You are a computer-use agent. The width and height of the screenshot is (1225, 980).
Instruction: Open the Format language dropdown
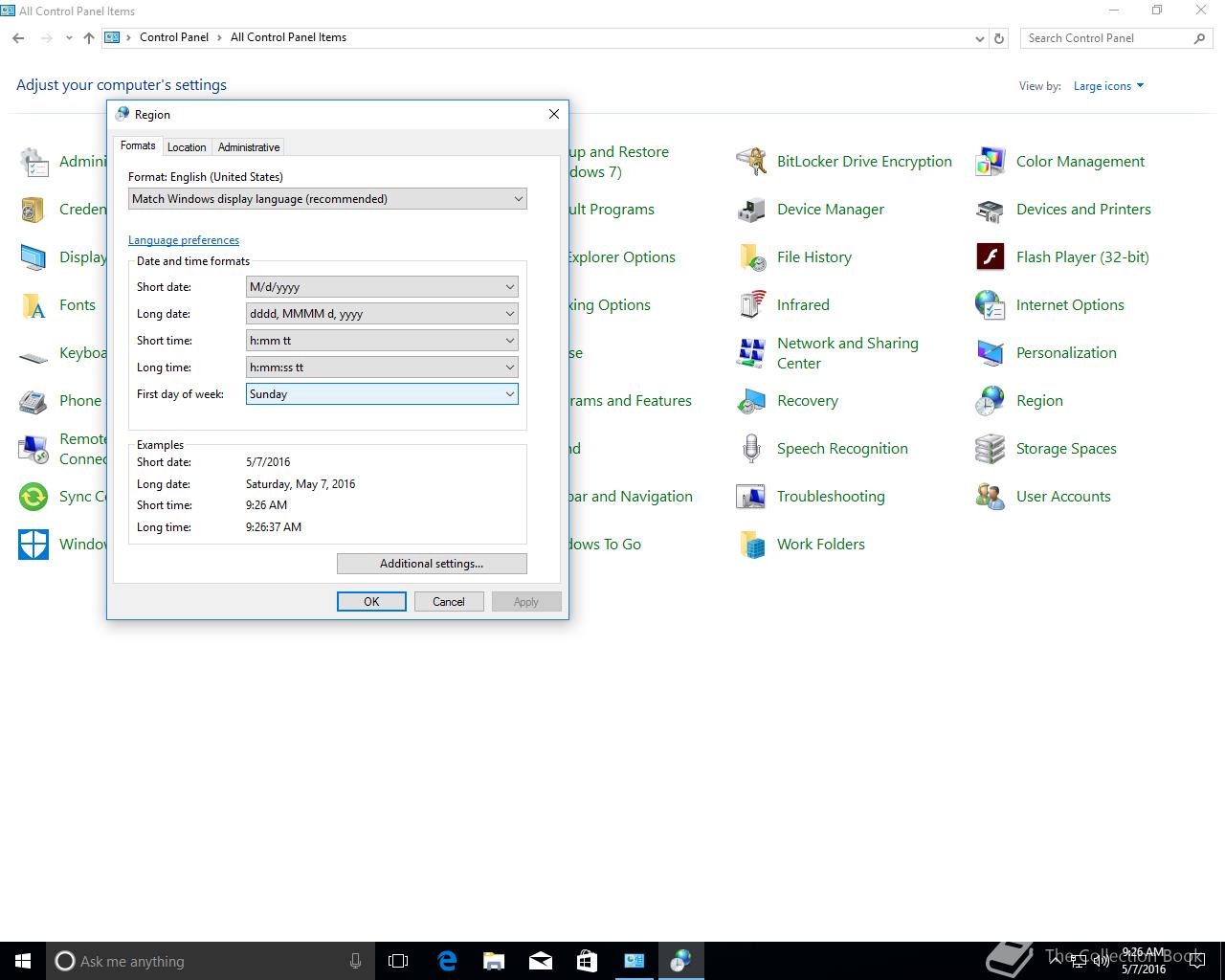327,199
